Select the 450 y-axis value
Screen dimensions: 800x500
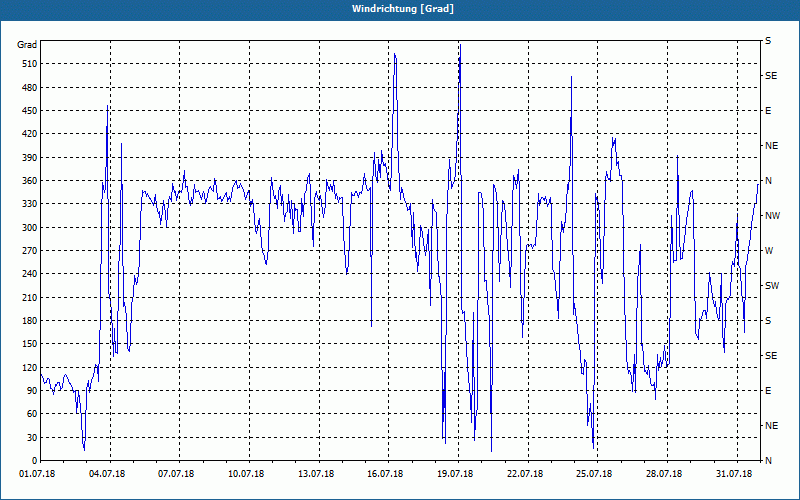(x=30, y=111)
